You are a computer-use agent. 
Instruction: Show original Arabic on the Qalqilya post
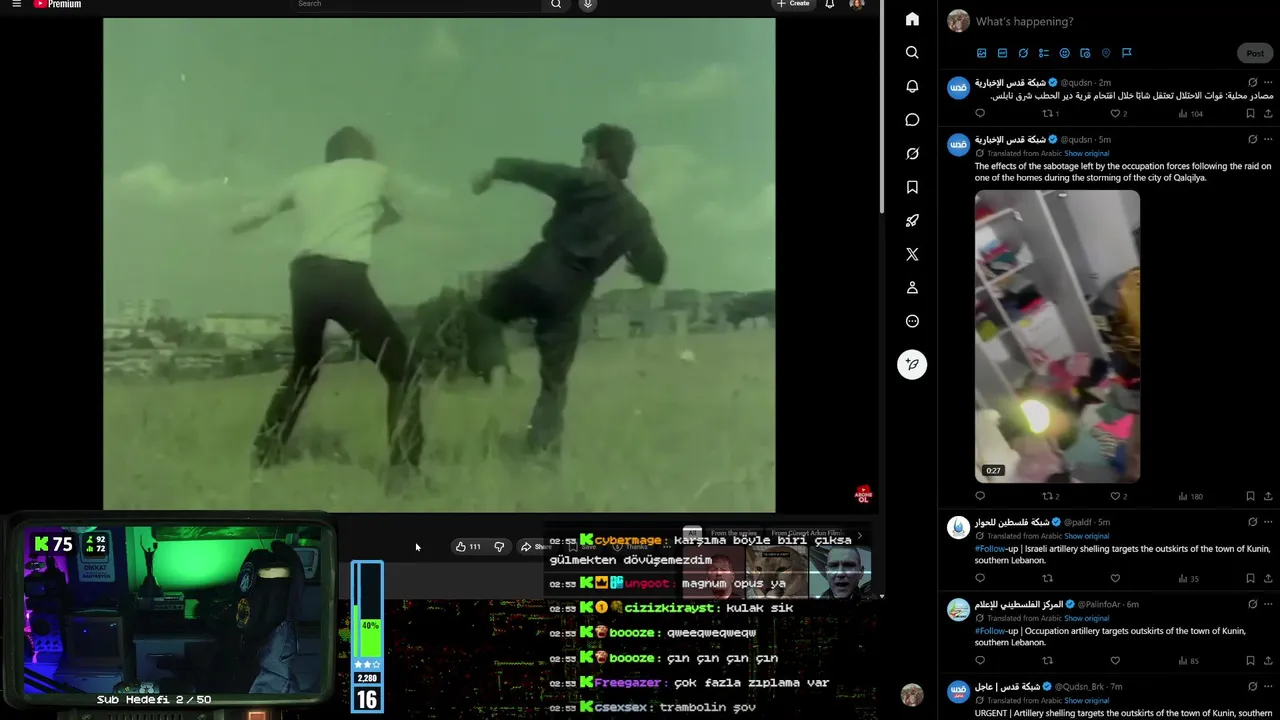[1087, 153]
